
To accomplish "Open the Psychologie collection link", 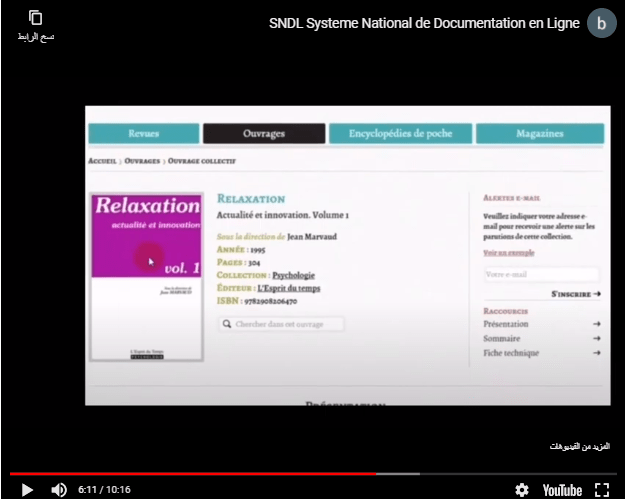I will pos(293,275).
